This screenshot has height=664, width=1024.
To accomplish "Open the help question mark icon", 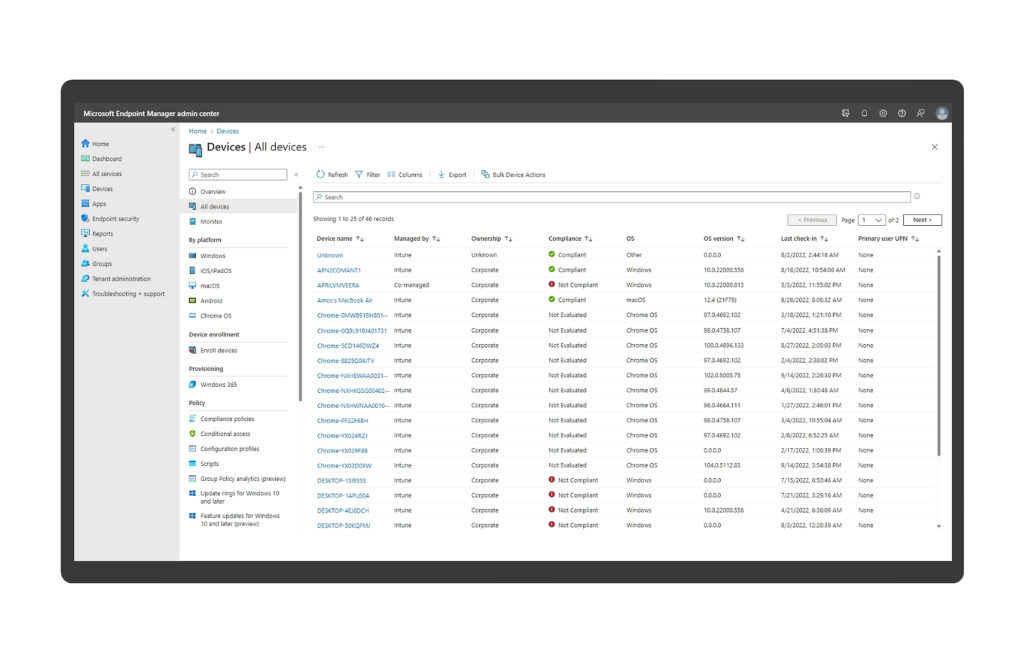I will coord(902,114).
